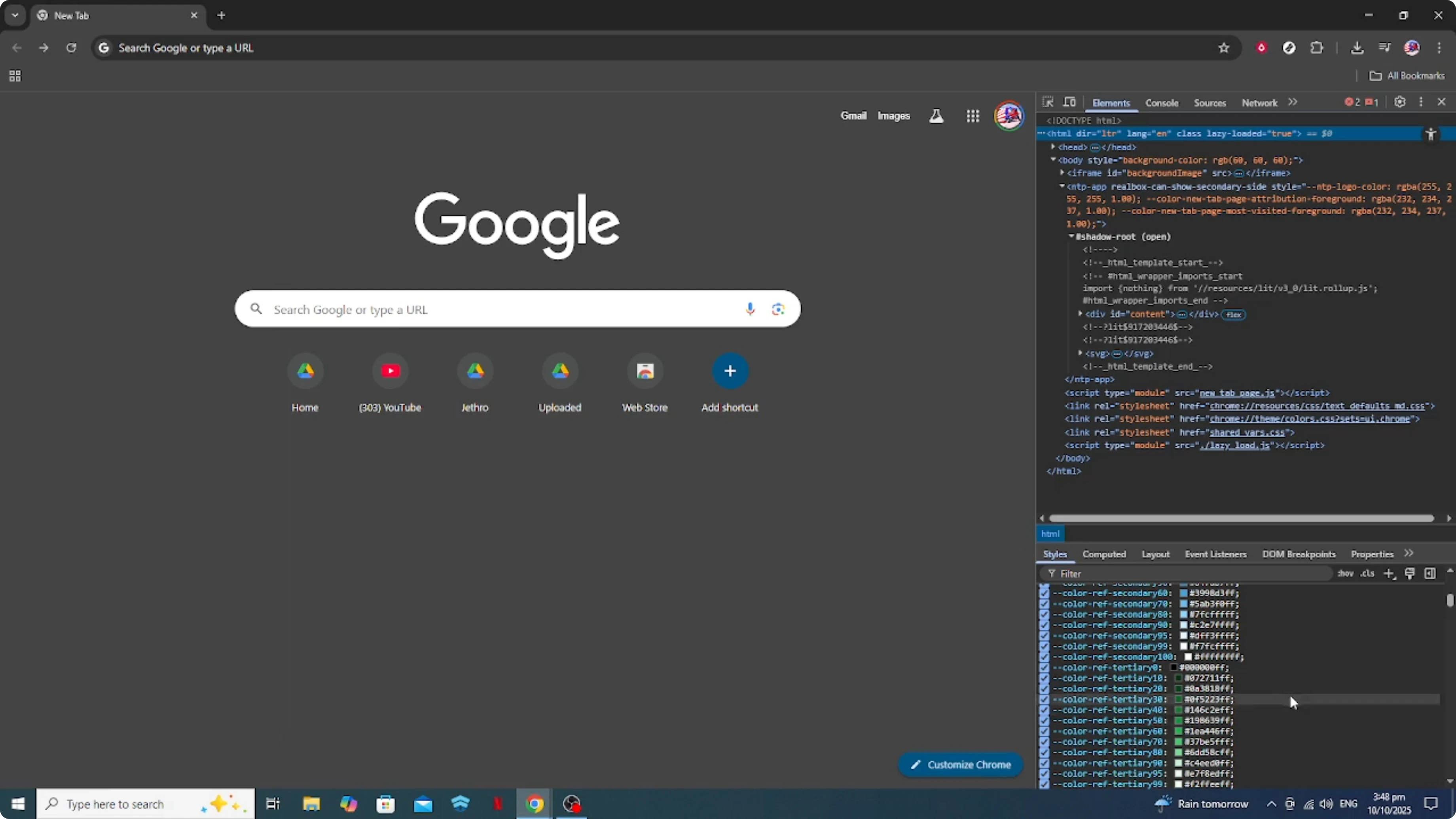
Task: Open the Web Store shortcut tile
Action: pyautogui.click(x=645, y=383)
